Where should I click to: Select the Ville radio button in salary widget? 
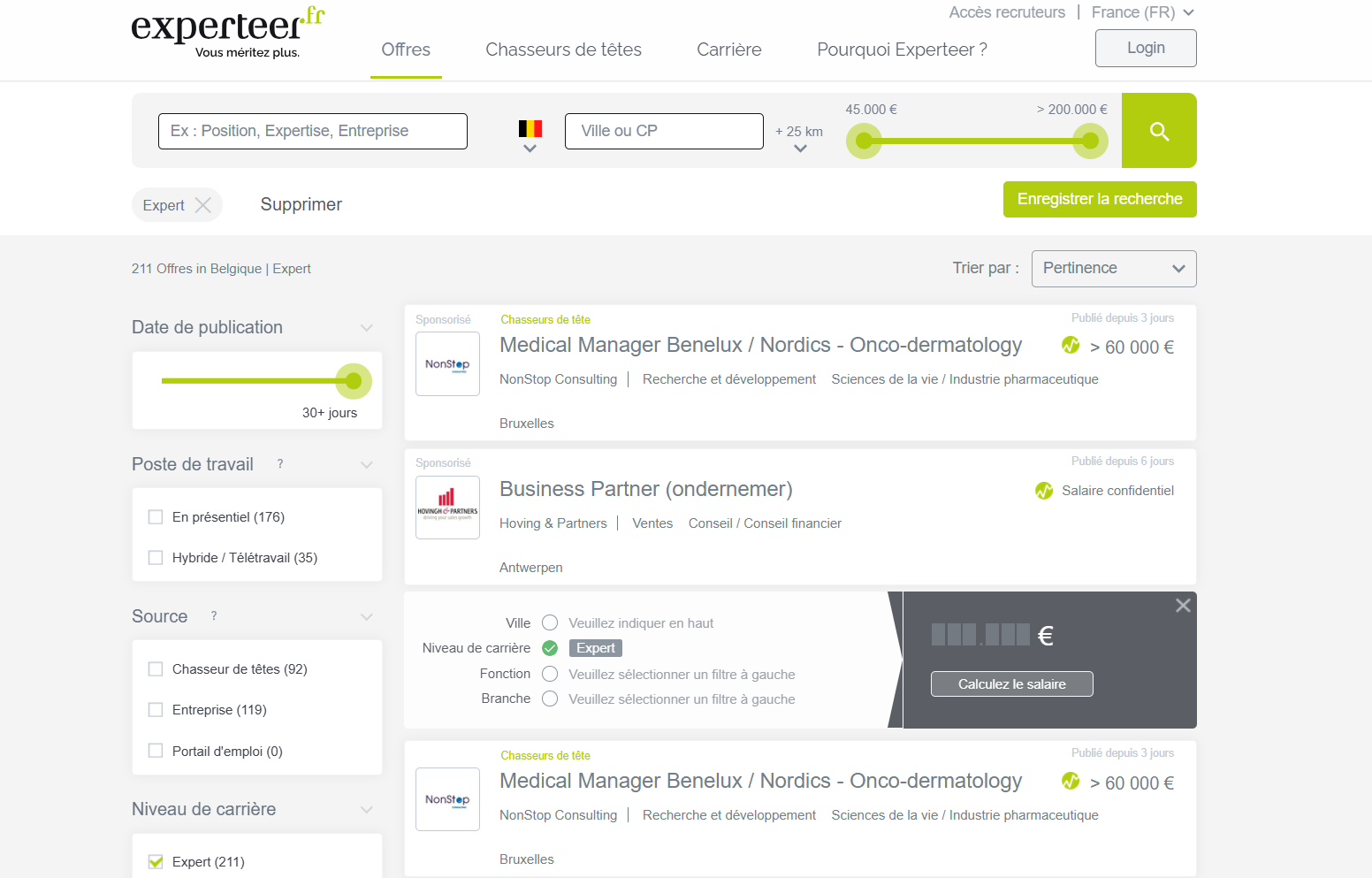coord(549,622)
